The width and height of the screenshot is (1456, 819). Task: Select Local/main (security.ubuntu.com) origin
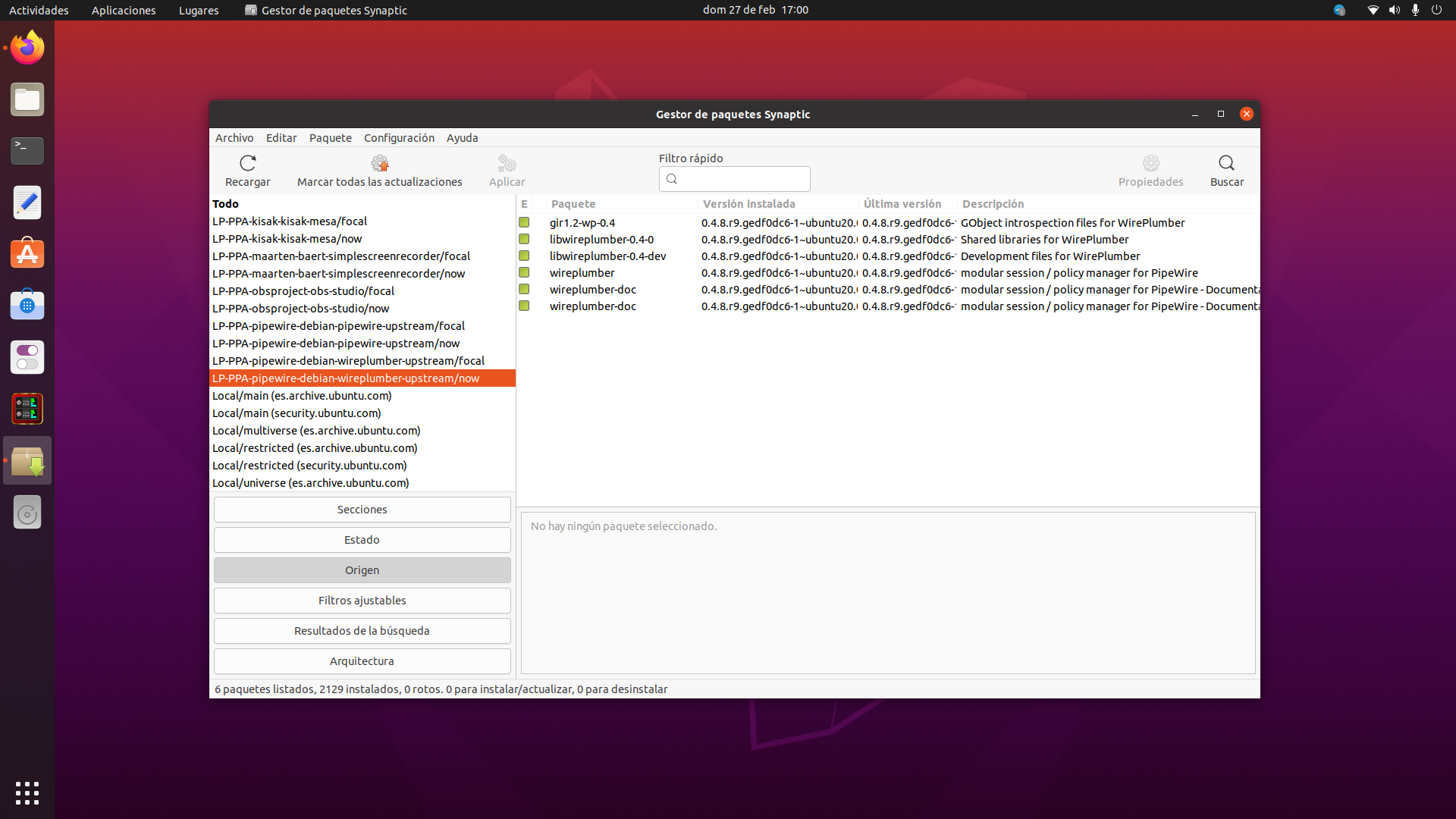tap(297, 413)
